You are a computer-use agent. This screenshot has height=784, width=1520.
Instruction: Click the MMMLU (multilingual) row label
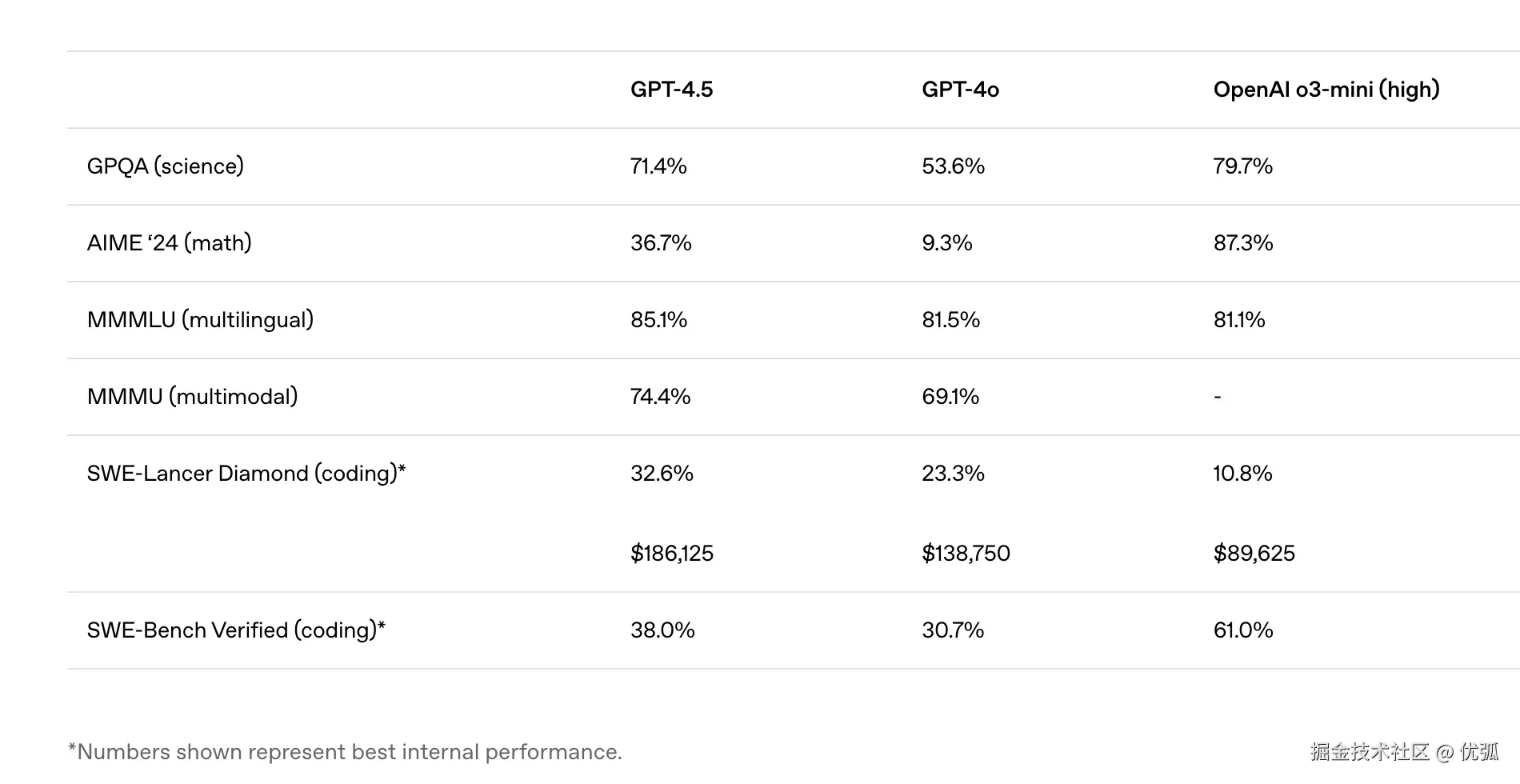200,319
